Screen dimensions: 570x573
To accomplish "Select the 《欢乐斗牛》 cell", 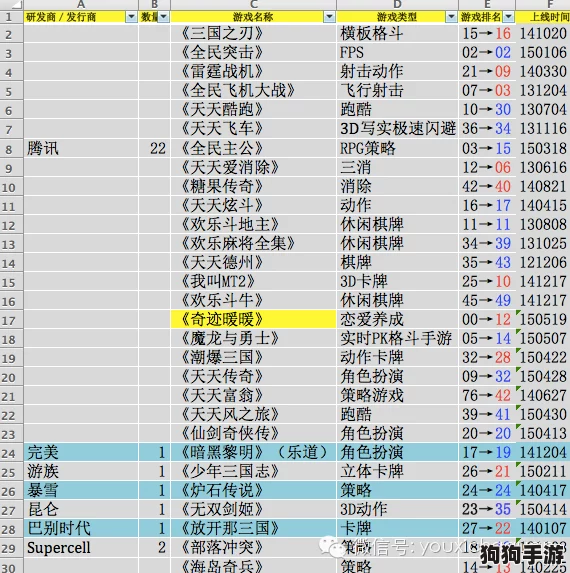I will coord(254,301).
